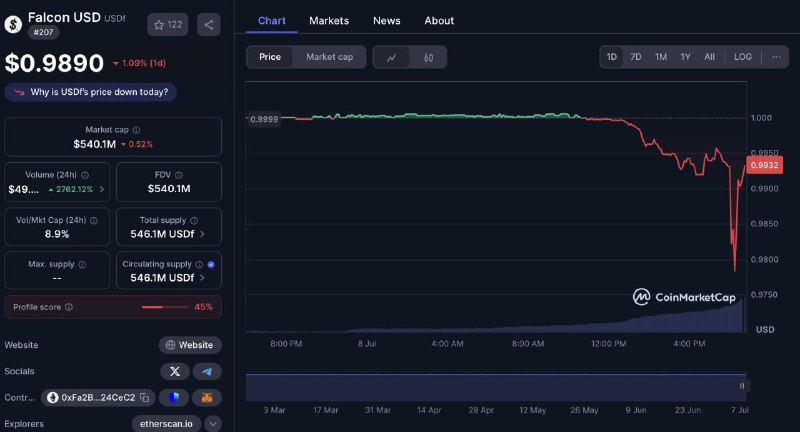Screen dimensions: 800x432
Task: Open the Website button
Action: tap(190, 345)
